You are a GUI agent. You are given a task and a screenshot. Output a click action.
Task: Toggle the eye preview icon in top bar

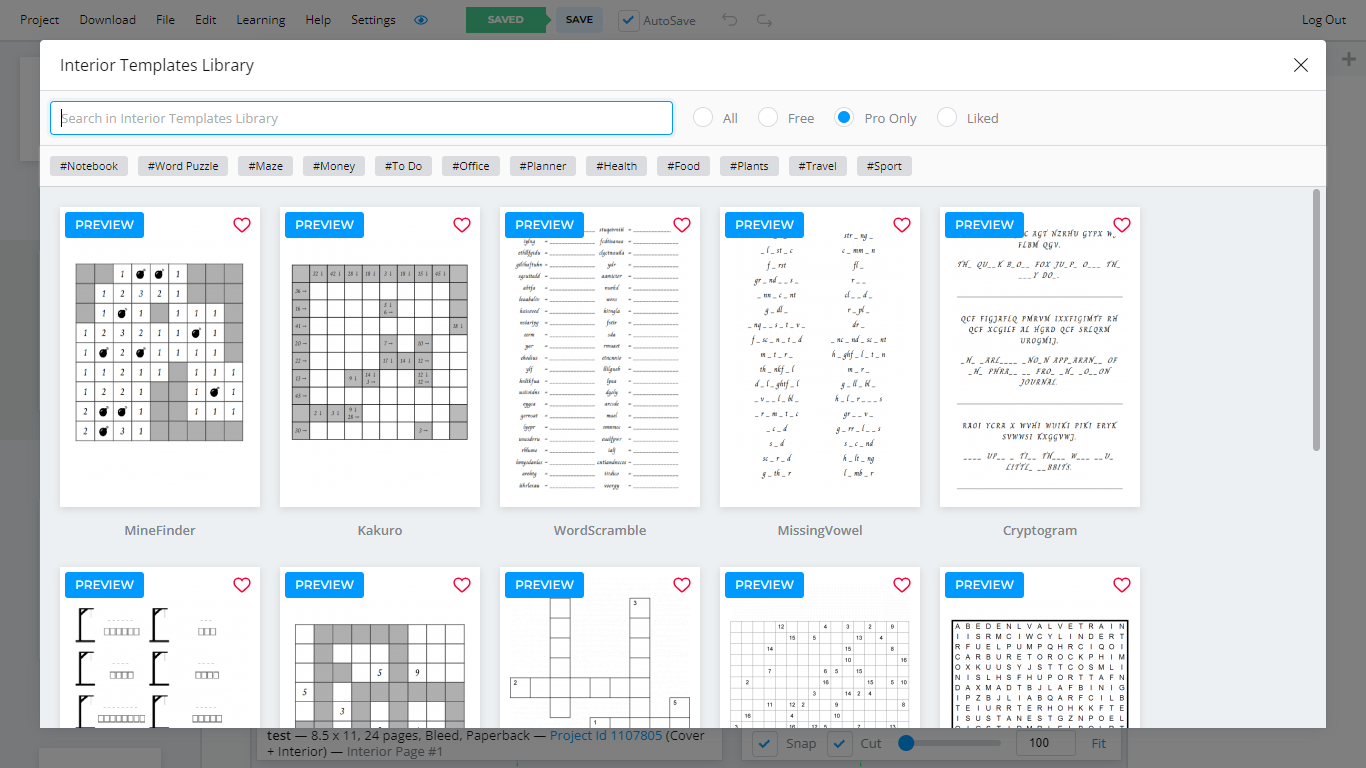click(x=421, y=20)
